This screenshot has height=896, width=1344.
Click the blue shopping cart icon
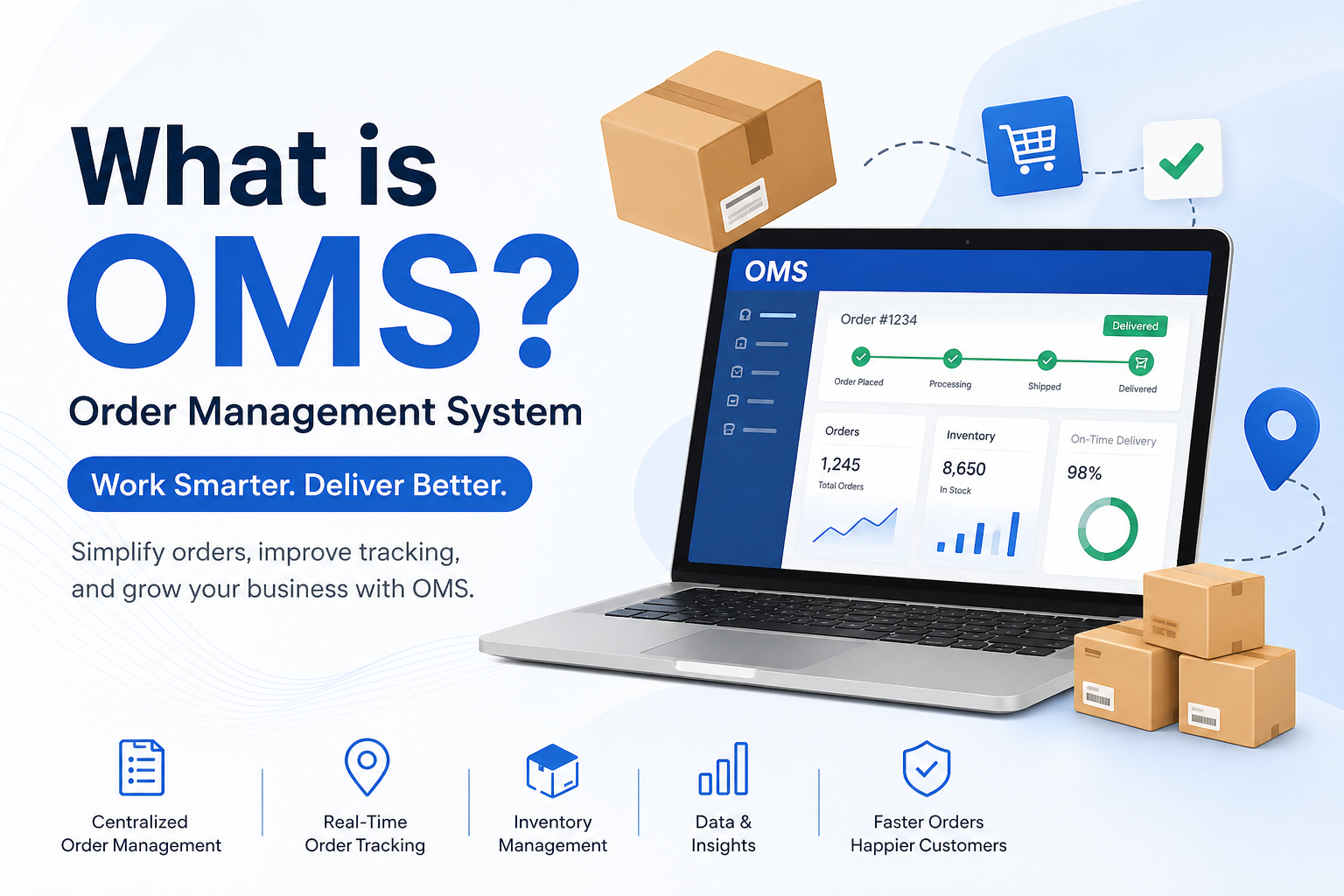[1032, 146]
